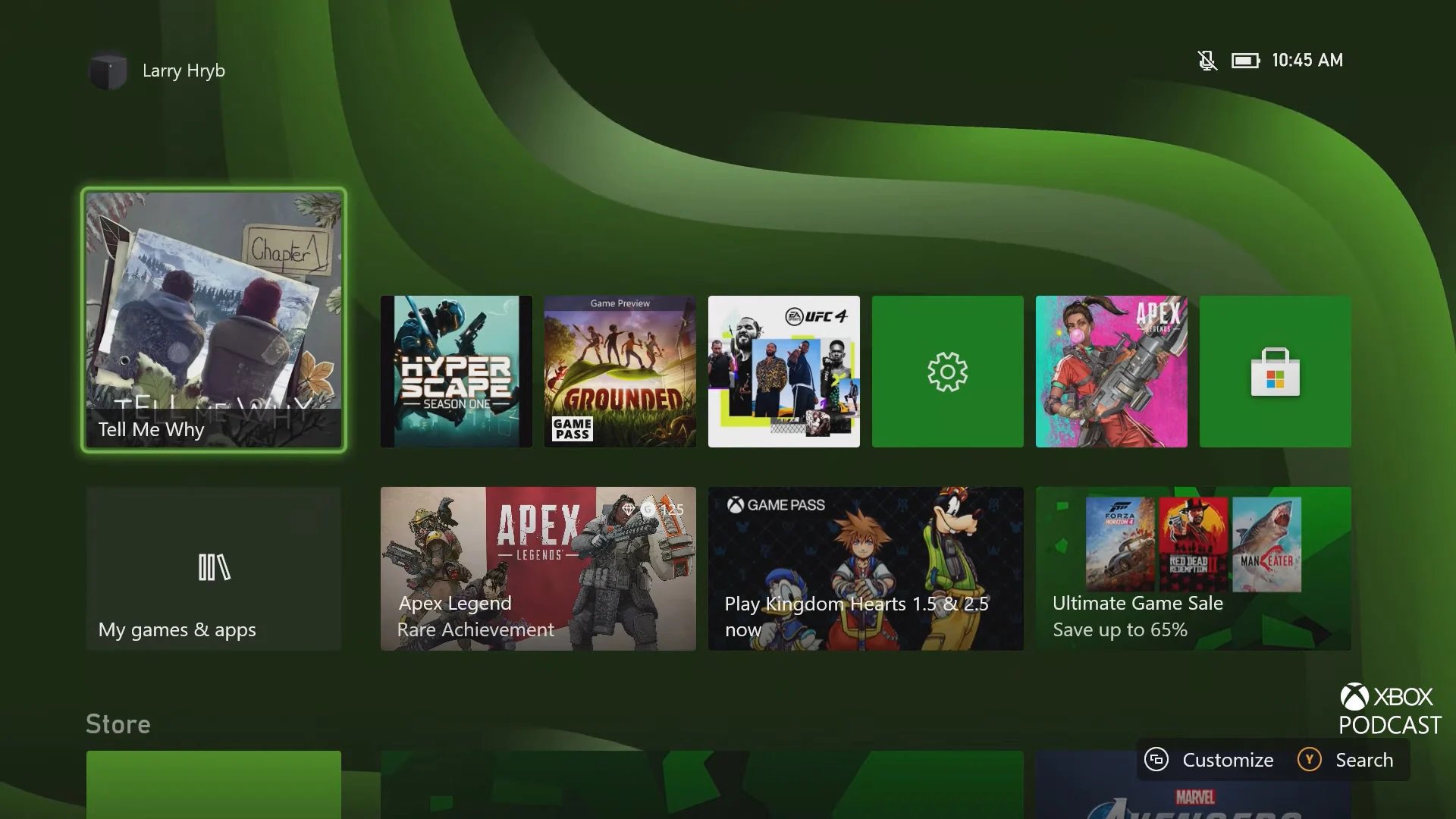The height and width of the screenshot is (819, 1456).
Task: Click the muted microphone status icon
Action: click(1207, 60)
